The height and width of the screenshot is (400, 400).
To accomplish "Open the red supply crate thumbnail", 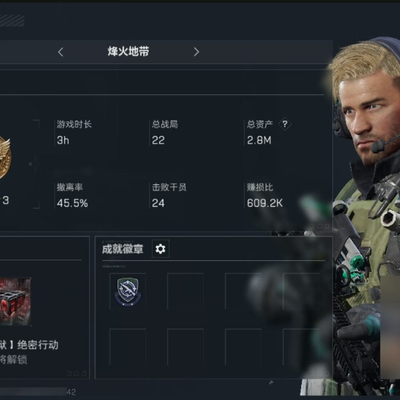I will (15, 302).
